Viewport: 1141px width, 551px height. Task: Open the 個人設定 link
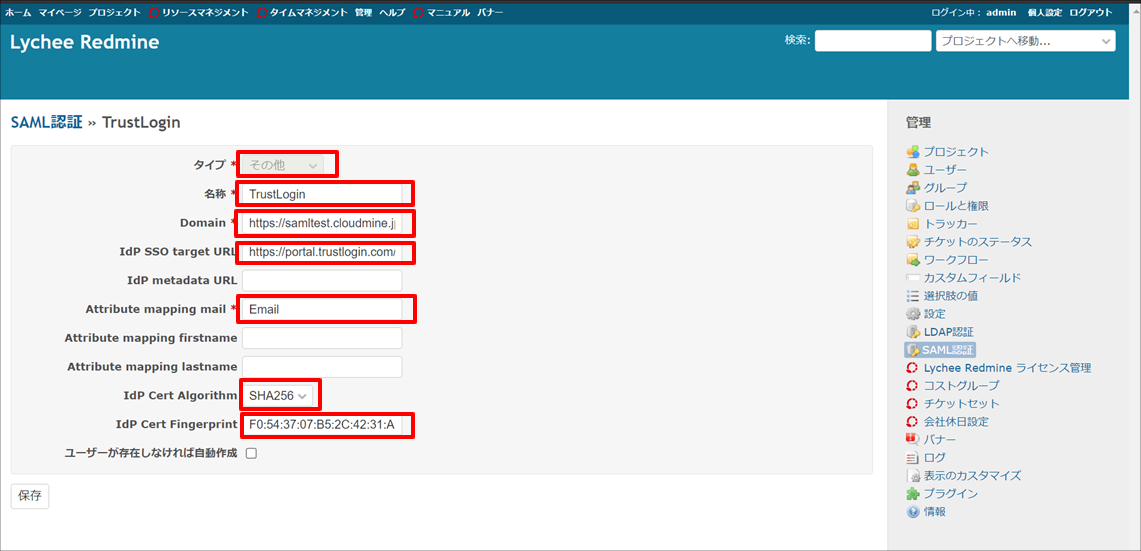1045,13
